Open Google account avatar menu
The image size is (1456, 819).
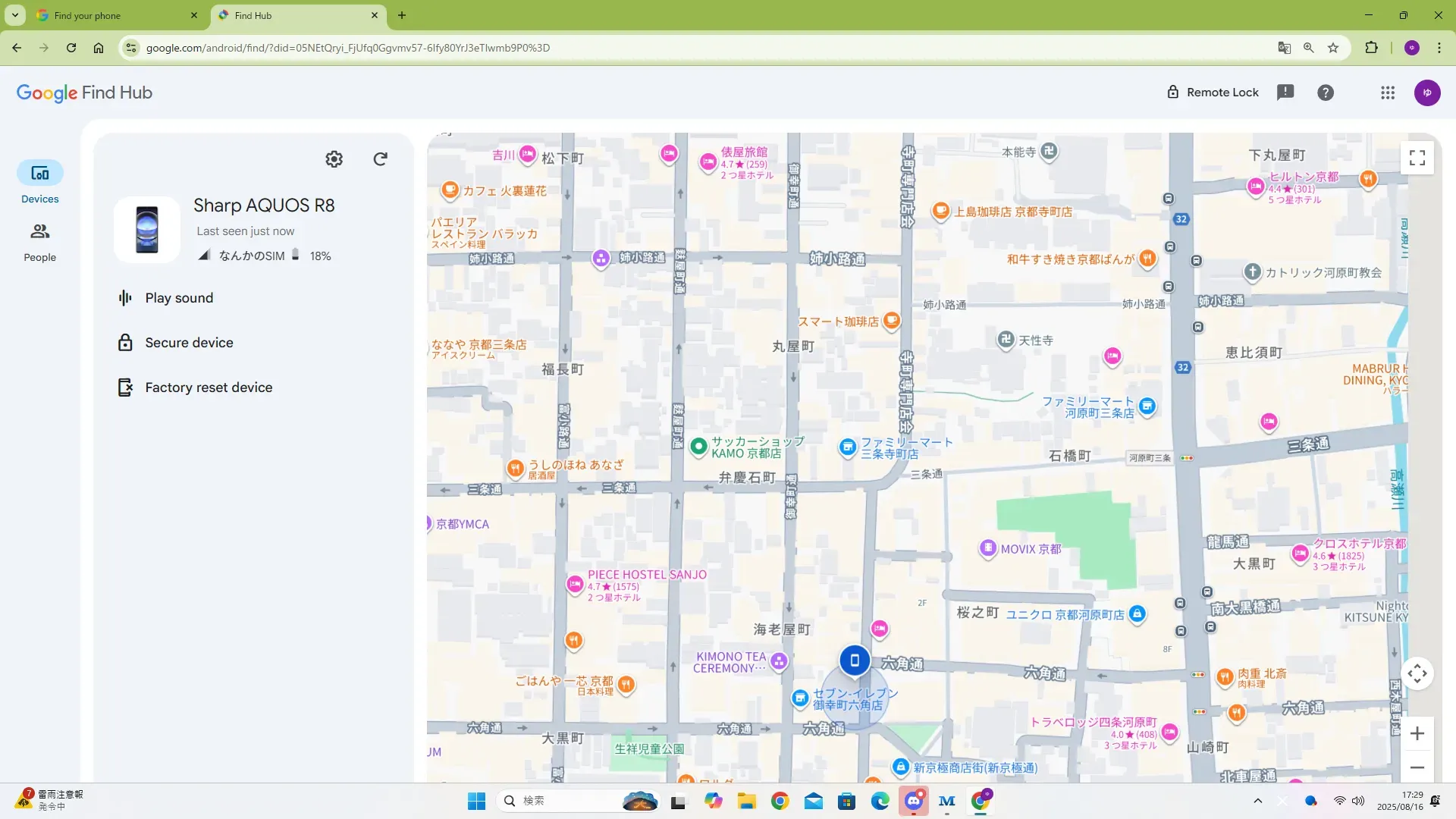[1426, 93]
